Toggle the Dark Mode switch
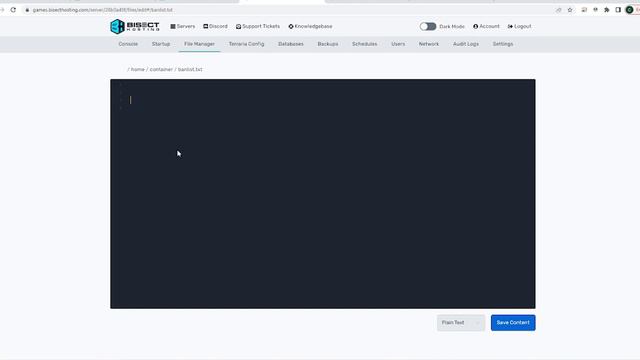The width and height of the screenshot is (640, 360). 428,27
